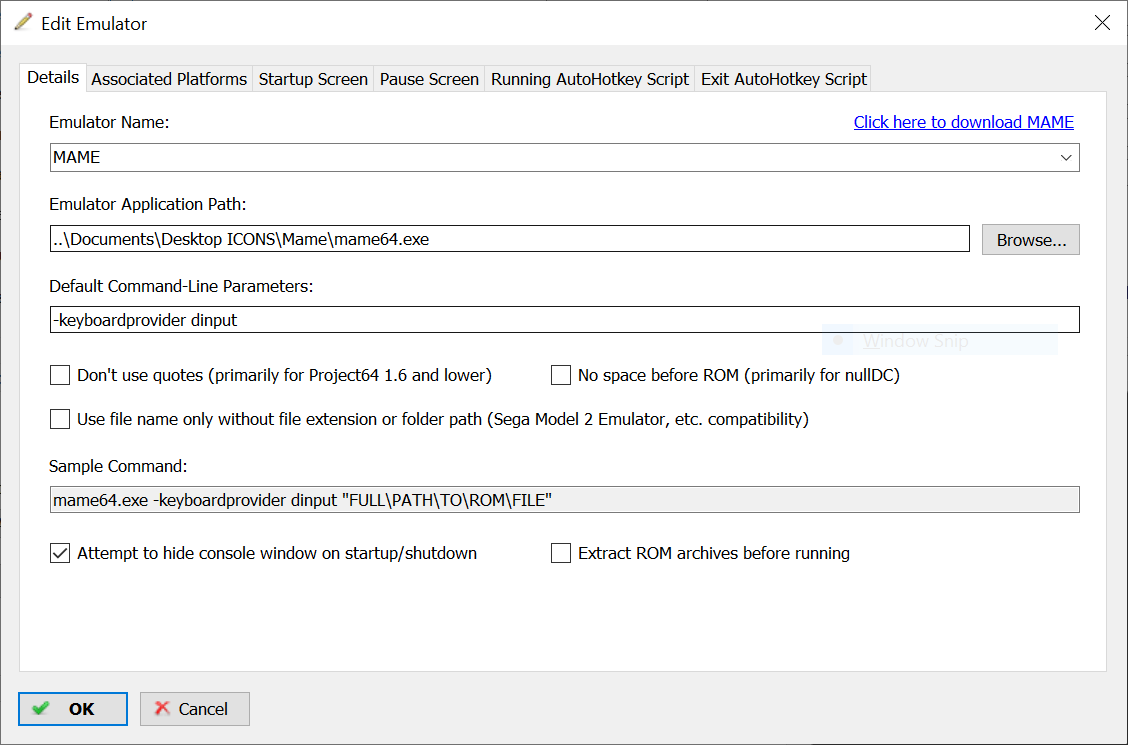Open the Associated Platforms tab
This screenshot has width=1128, height=745.
pos(169,79)
